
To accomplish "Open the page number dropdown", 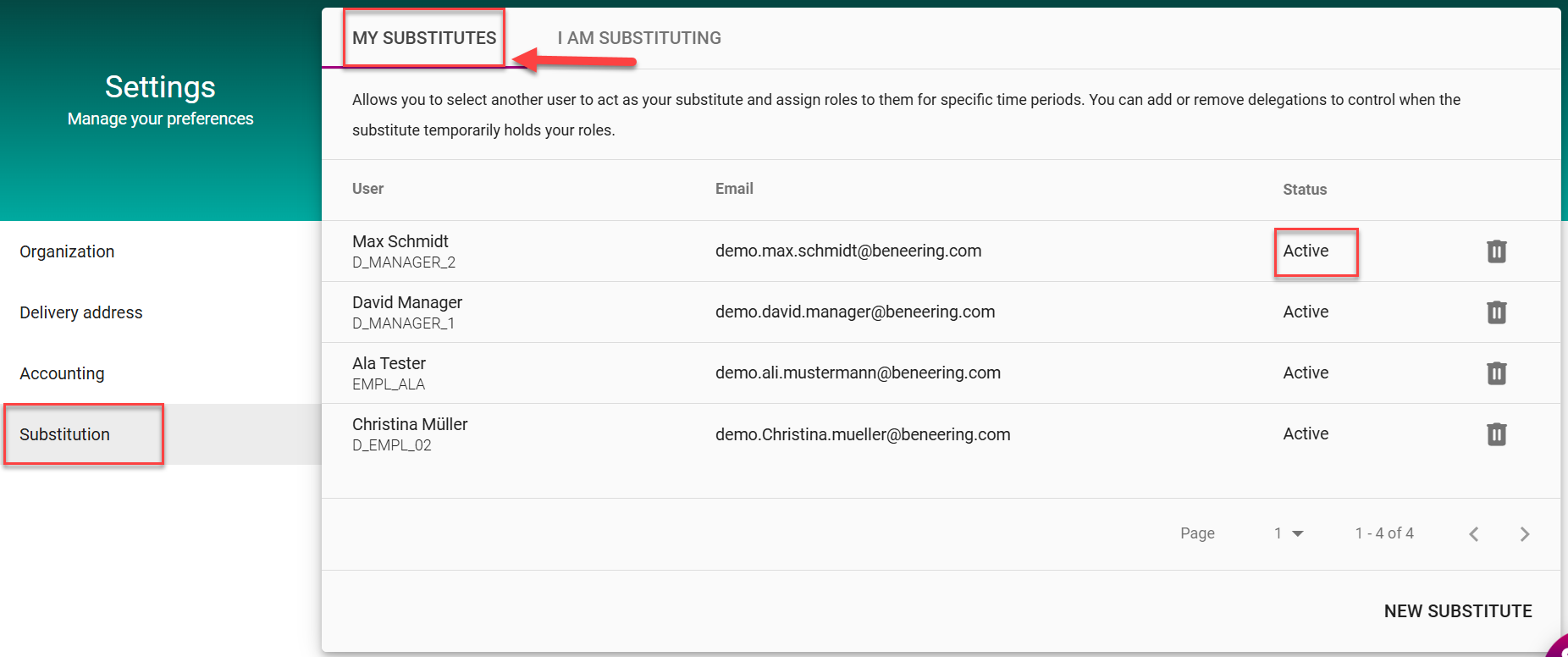I will [1289, 533].
